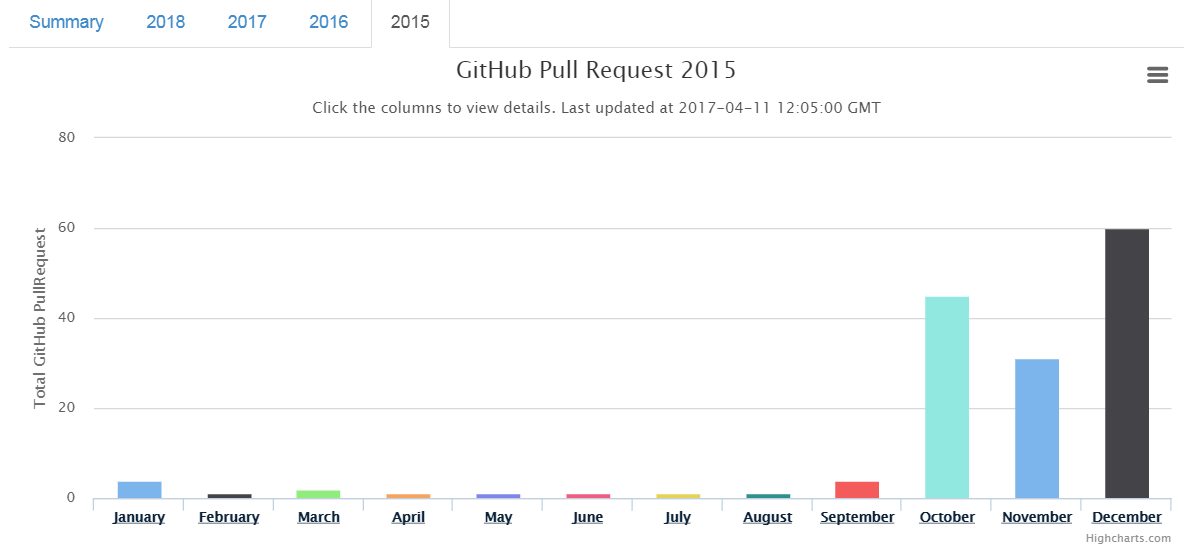Click the February axis label link

(x=229, y=518)
